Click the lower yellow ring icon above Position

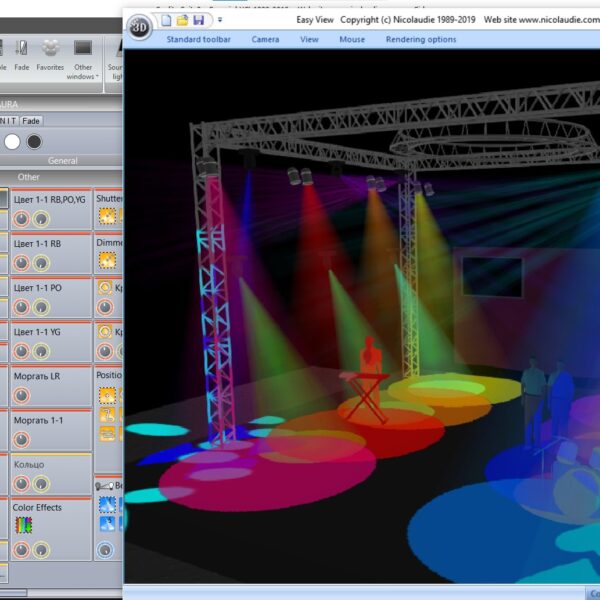105,332
